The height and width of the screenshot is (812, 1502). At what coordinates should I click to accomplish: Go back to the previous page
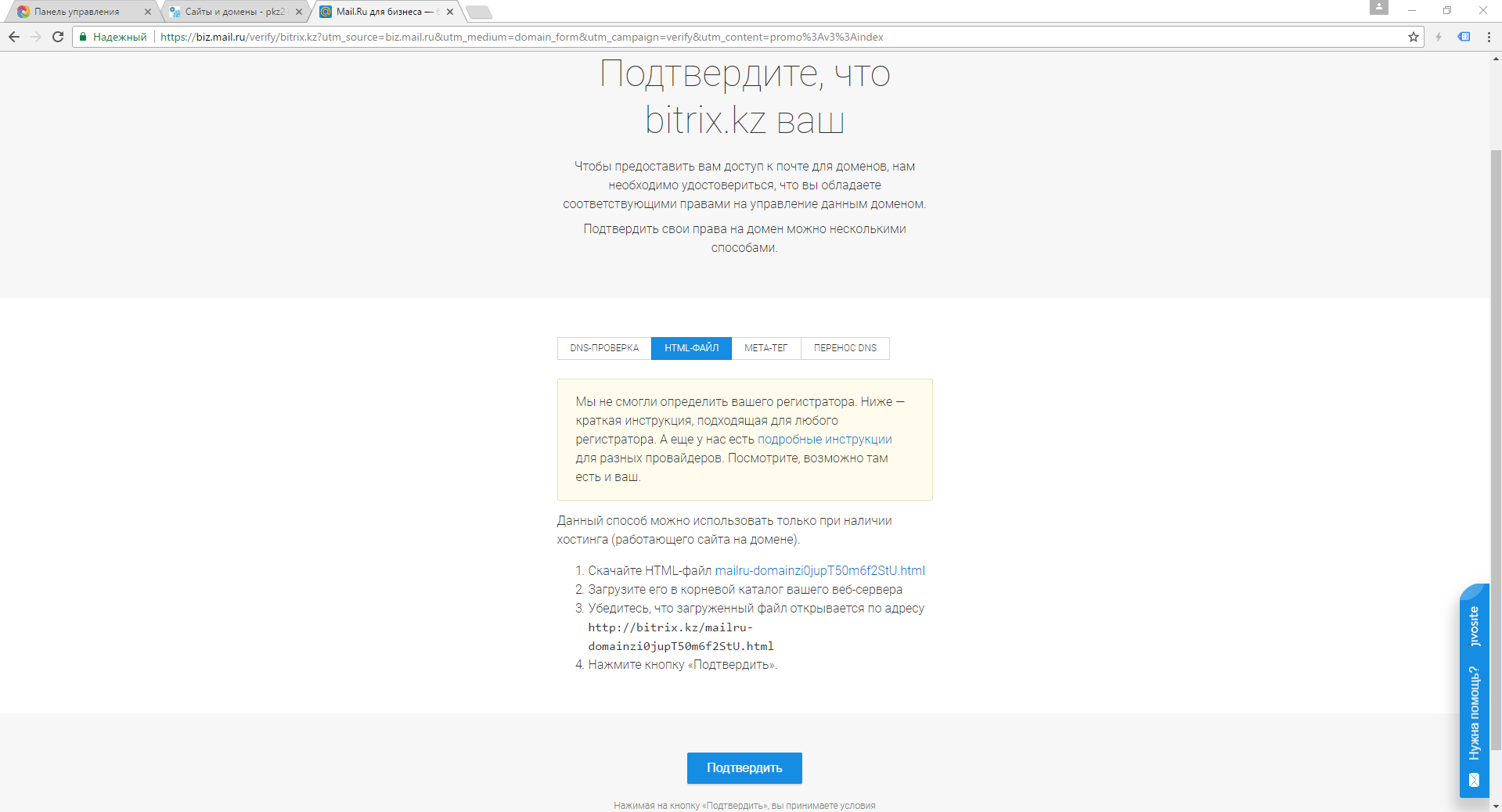[x=13, y=37]
